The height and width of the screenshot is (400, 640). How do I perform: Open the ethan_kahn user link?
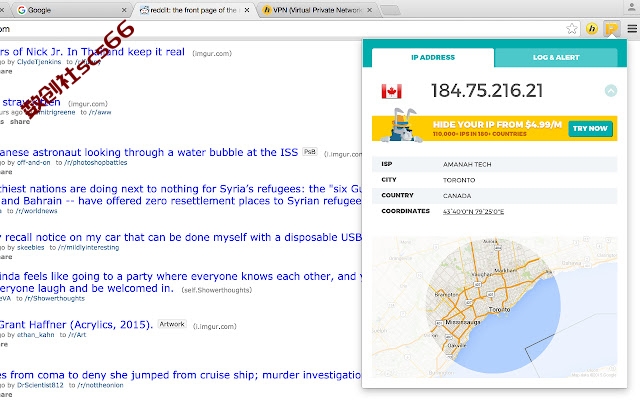(36, 335)
